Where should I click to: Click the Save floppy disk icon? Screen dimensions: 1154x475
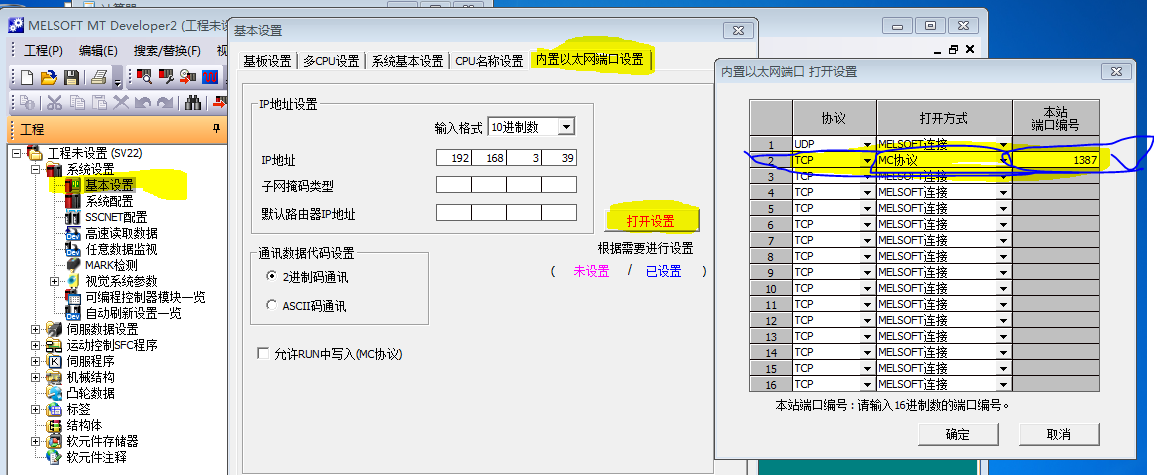click(x=71, y=77)
